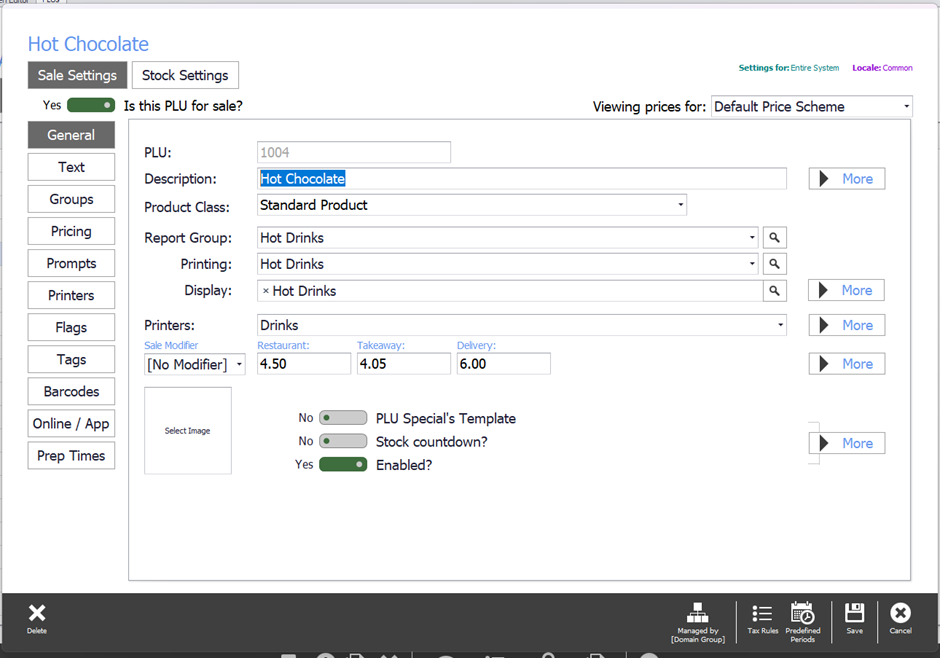Viewport: 940px width, 658px height.
Task: Click the Description text field
Action: point(522,179)
